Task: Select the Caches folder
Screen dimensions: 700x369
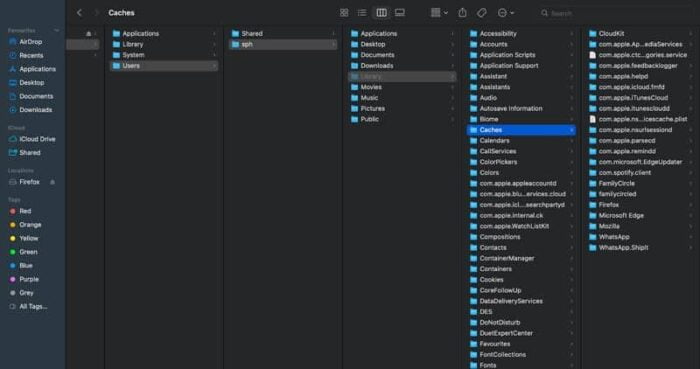Action: click(521, 130)
